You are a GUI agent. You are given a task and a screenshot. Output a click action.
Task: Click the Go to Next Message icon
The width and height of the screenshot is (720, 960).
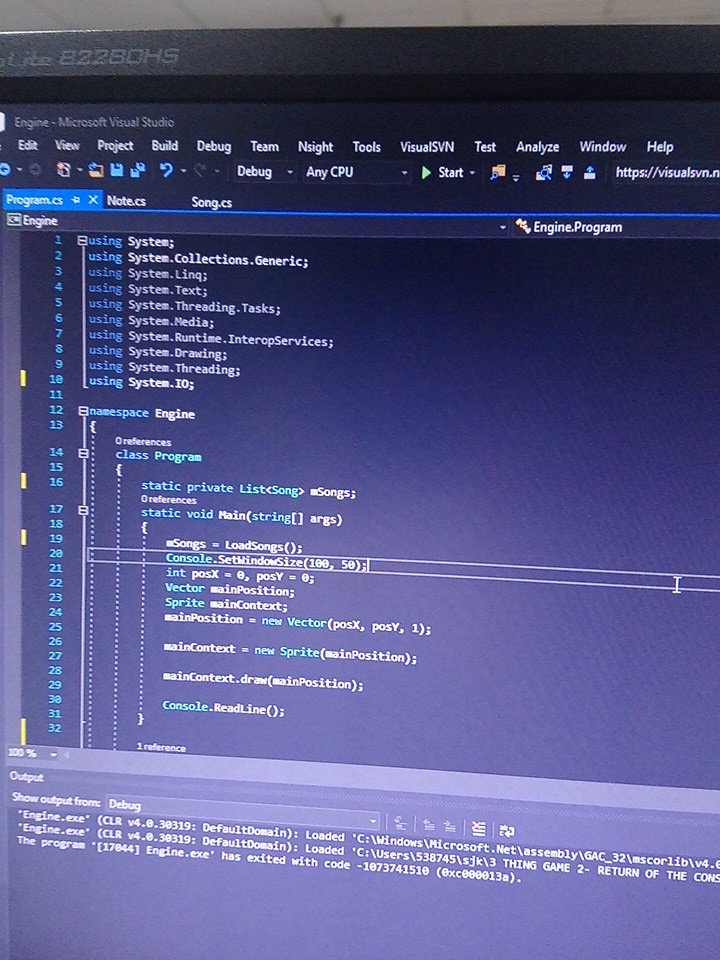450,827
